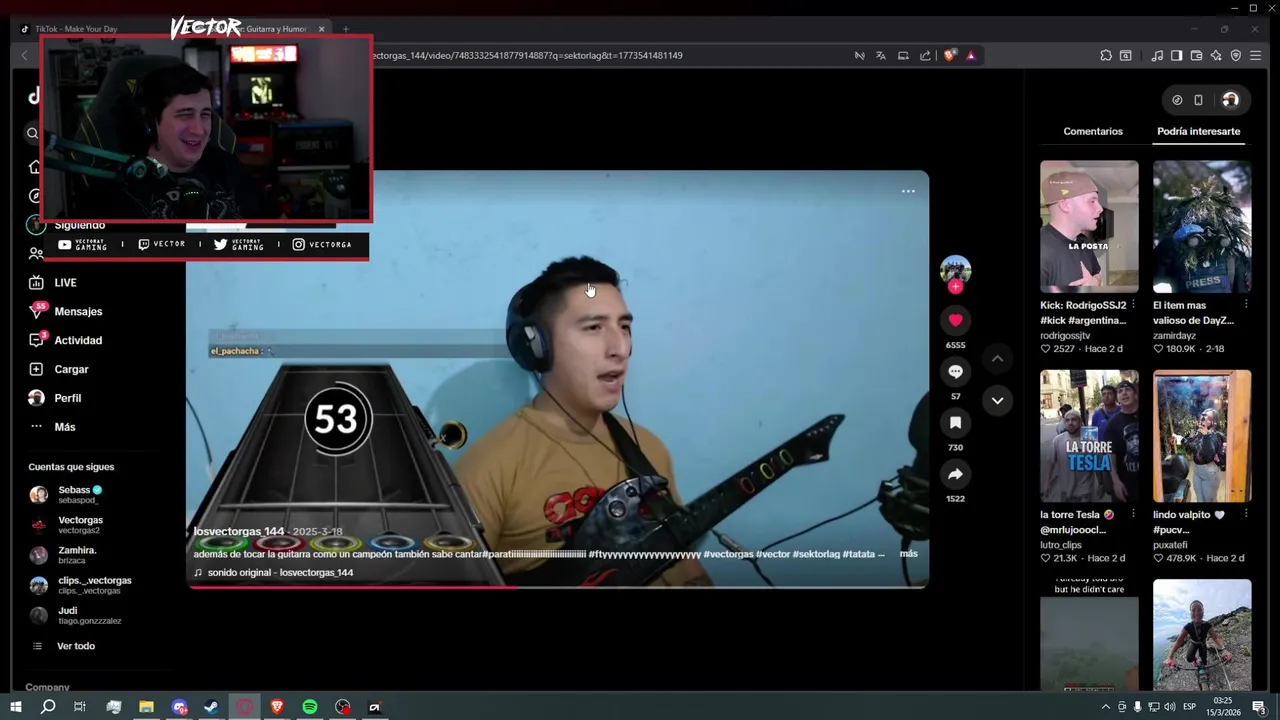Open the profile avatar at top right
The width and height of the screenshot is (1280, 720).
[x=1230, y=100]
